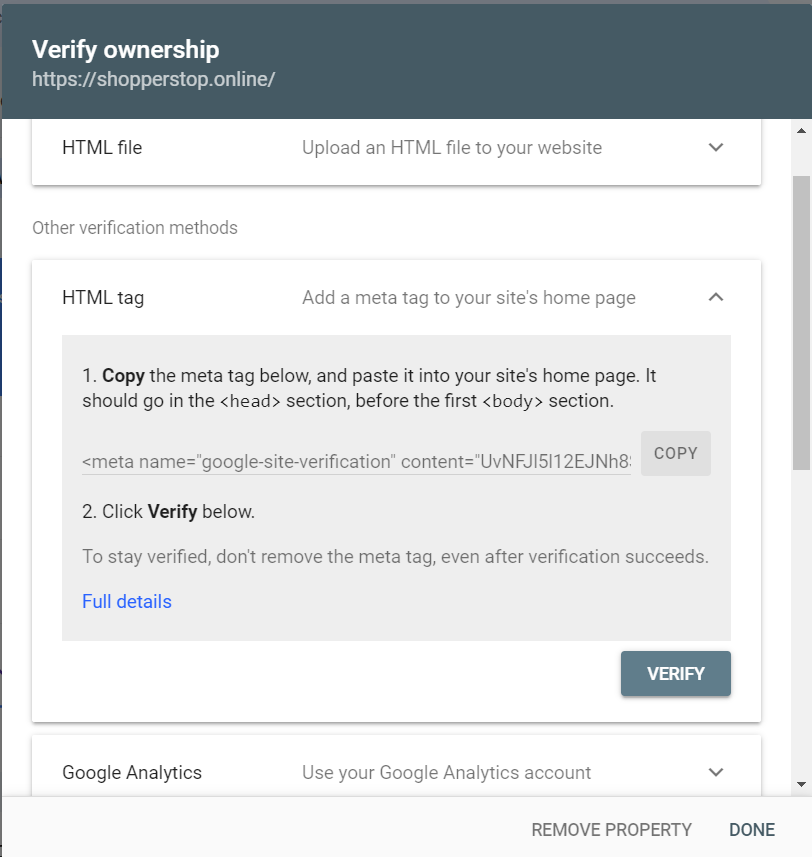Viewport: 812px width, 857px height.
Task: Click "Add a meta tag" description text
Action: [469, 297]
